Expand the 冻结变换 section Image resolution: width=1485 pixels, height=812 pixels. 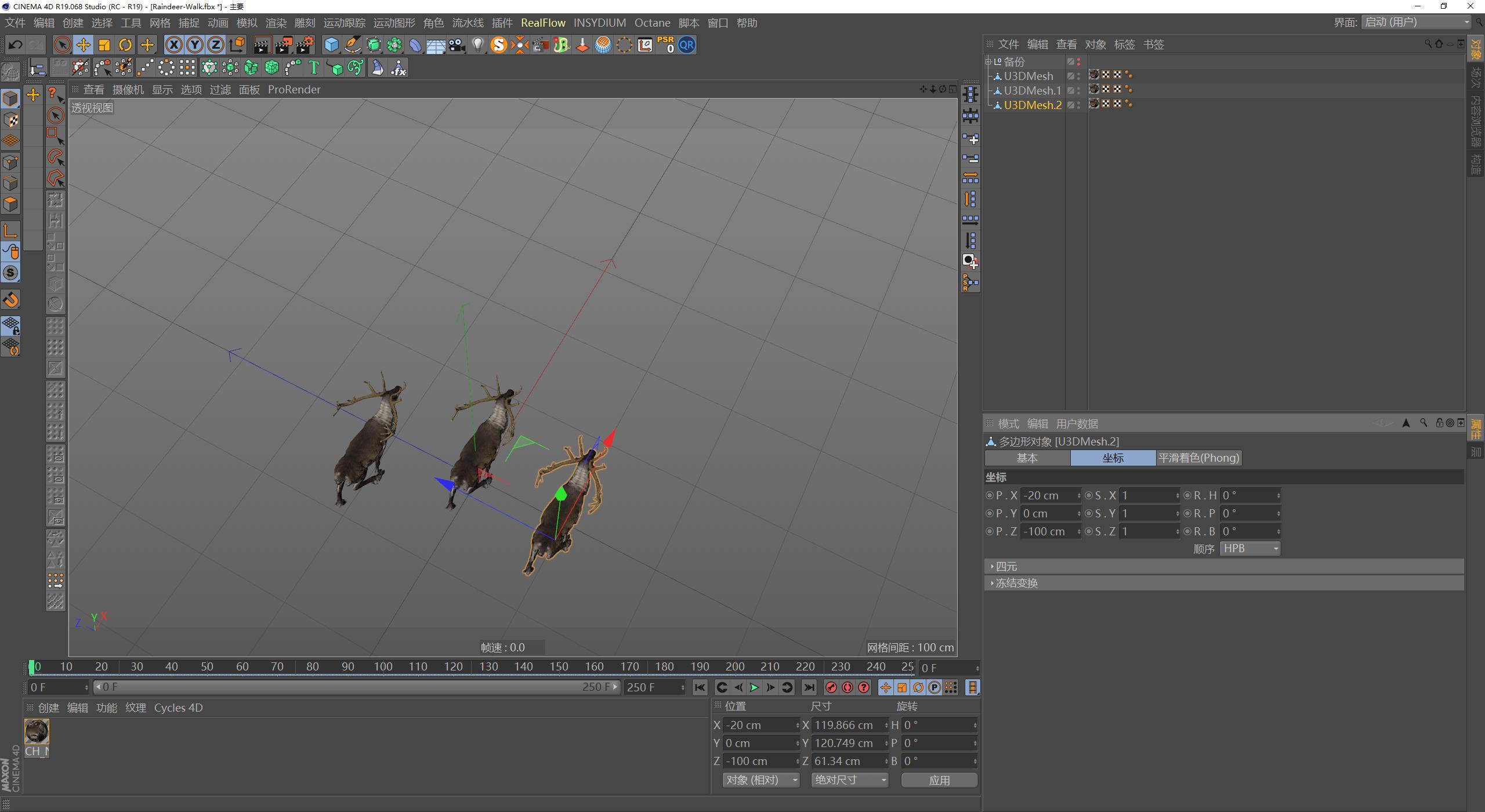(1016, 583)
